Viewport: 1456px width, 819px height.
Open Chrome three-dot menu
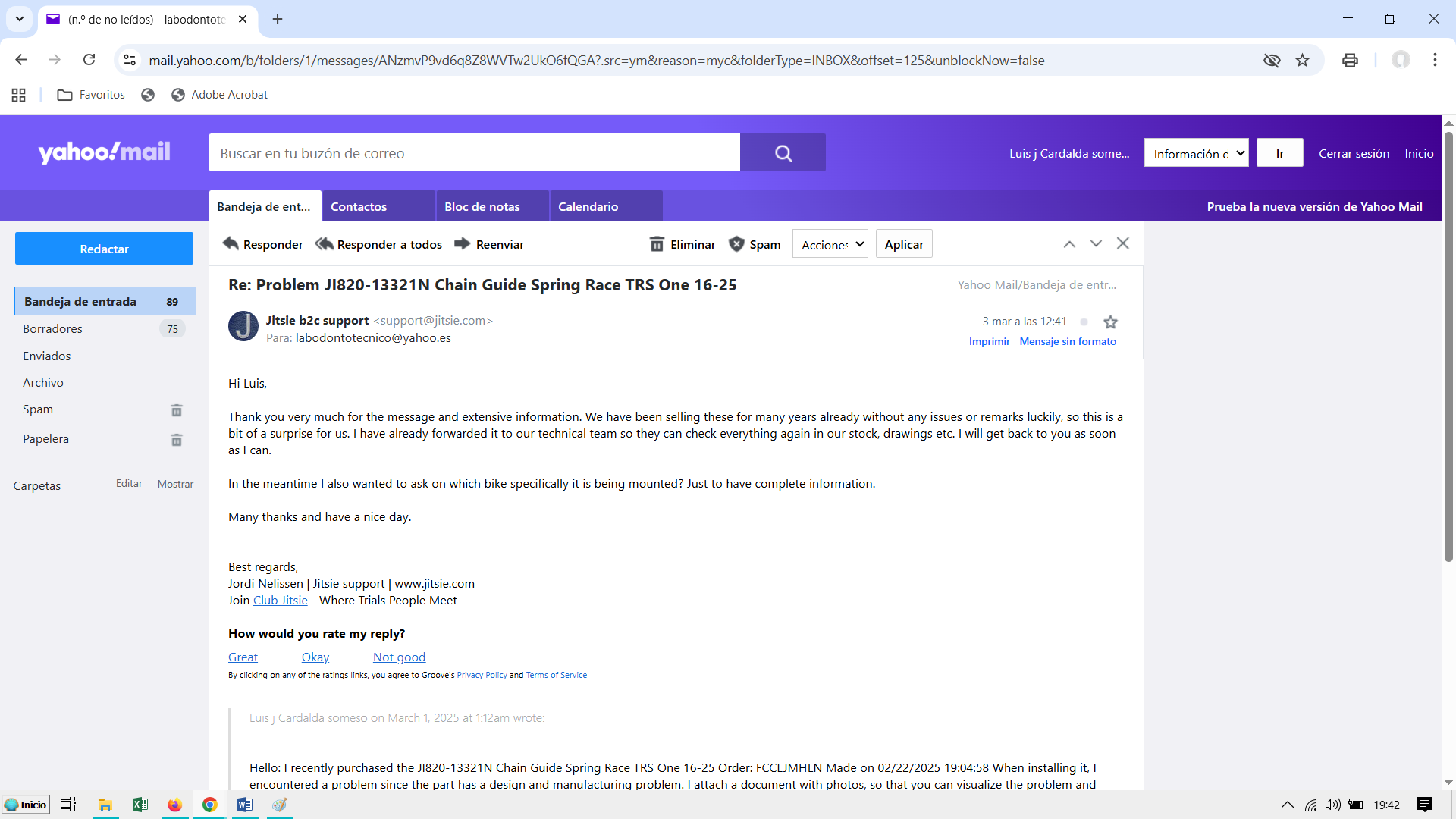(x=1435, y=60)
